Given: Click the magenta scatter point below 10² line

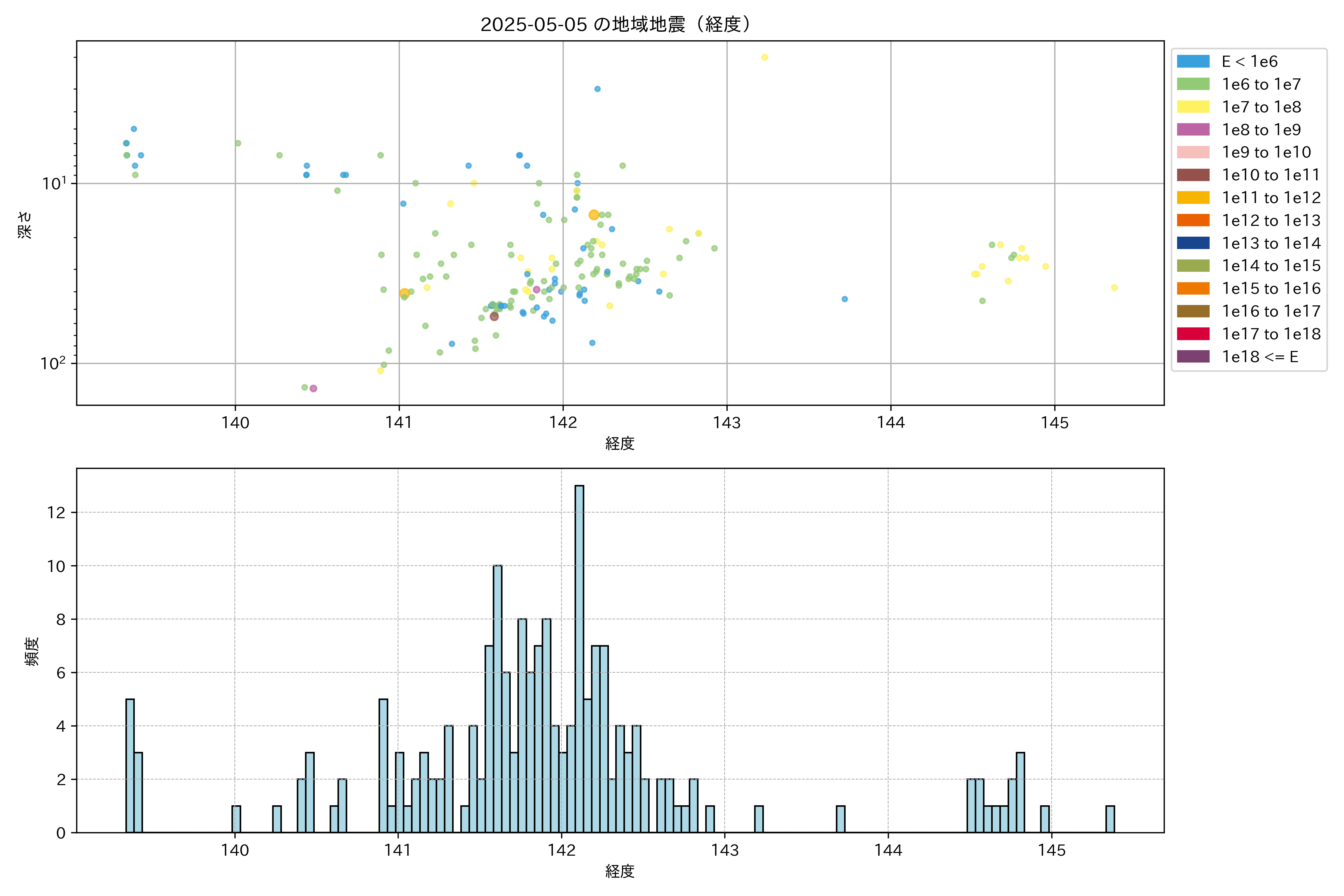Looking at the screenshot, I should click(x=313, y=389).
